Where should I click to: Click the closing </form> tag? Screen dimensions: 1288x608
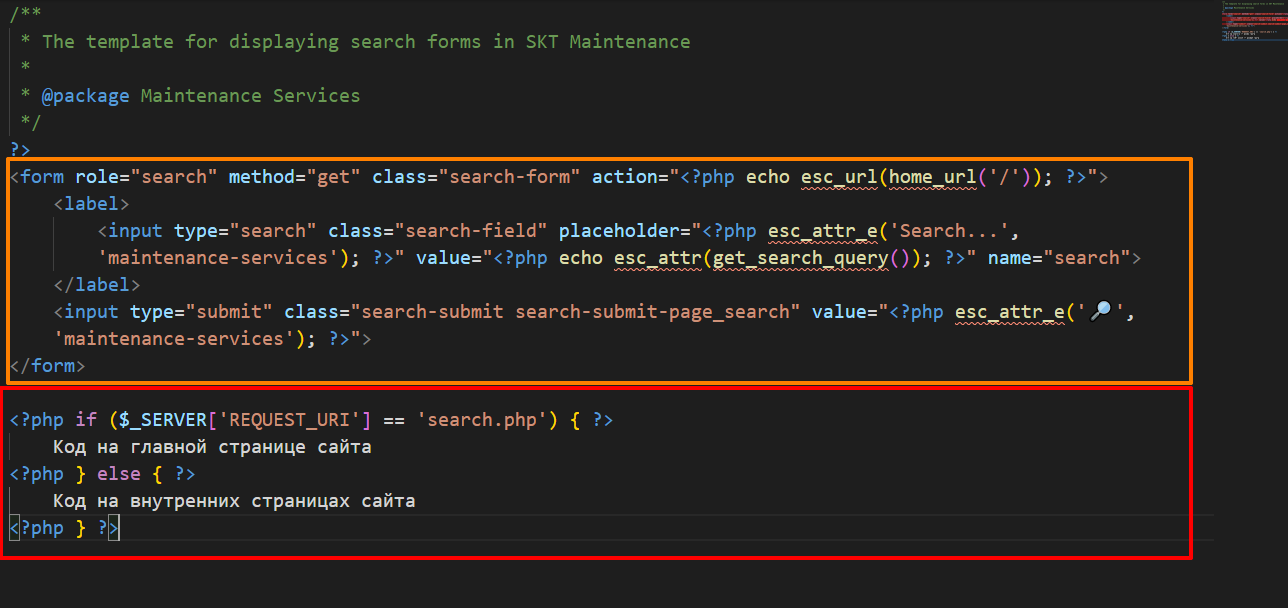point(47,366)
